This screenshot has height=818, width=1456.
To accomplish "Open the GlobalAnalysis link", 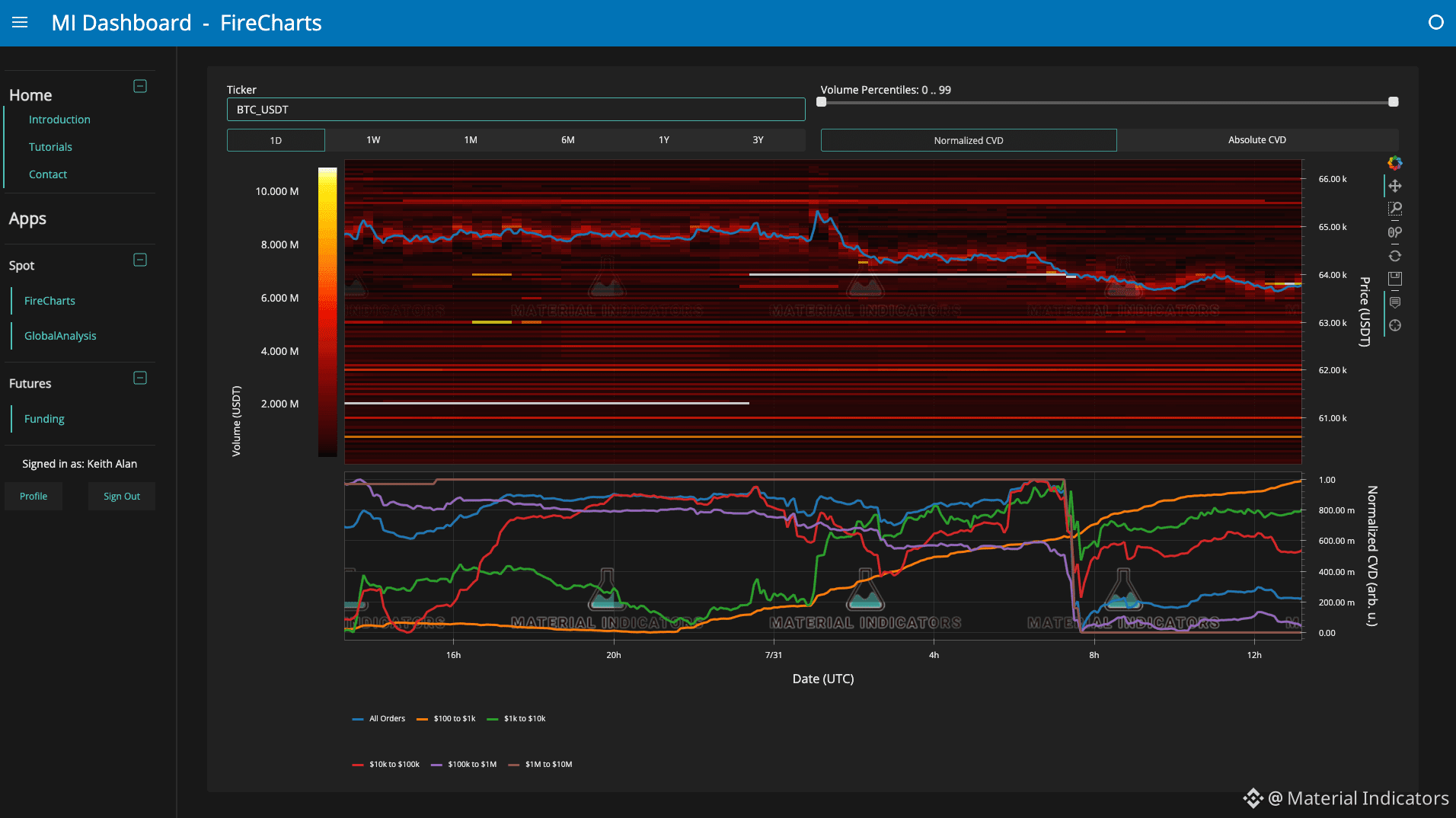I will tap(60, 336).
